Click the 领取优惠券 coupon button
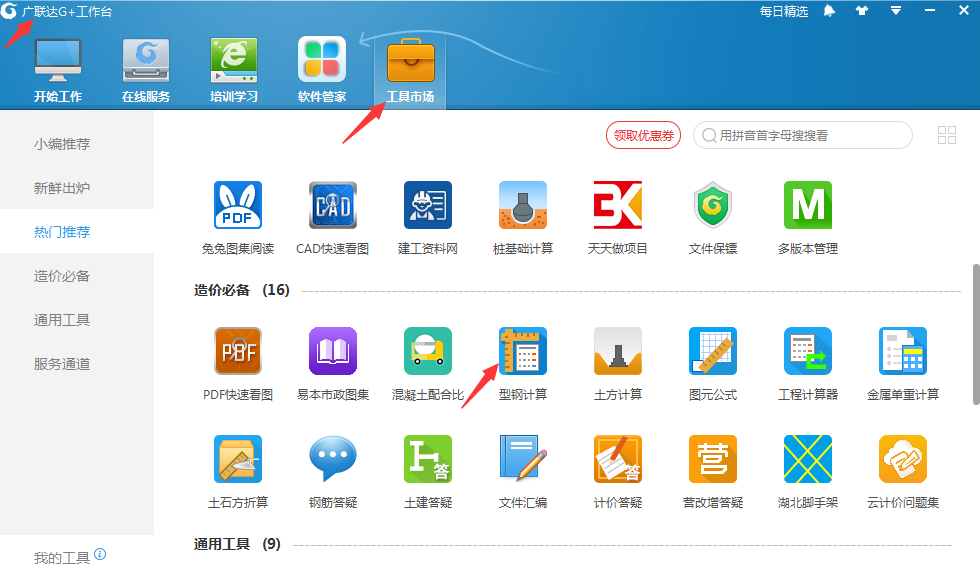Screen dimensions: 980x576 [x=643, y=135]
